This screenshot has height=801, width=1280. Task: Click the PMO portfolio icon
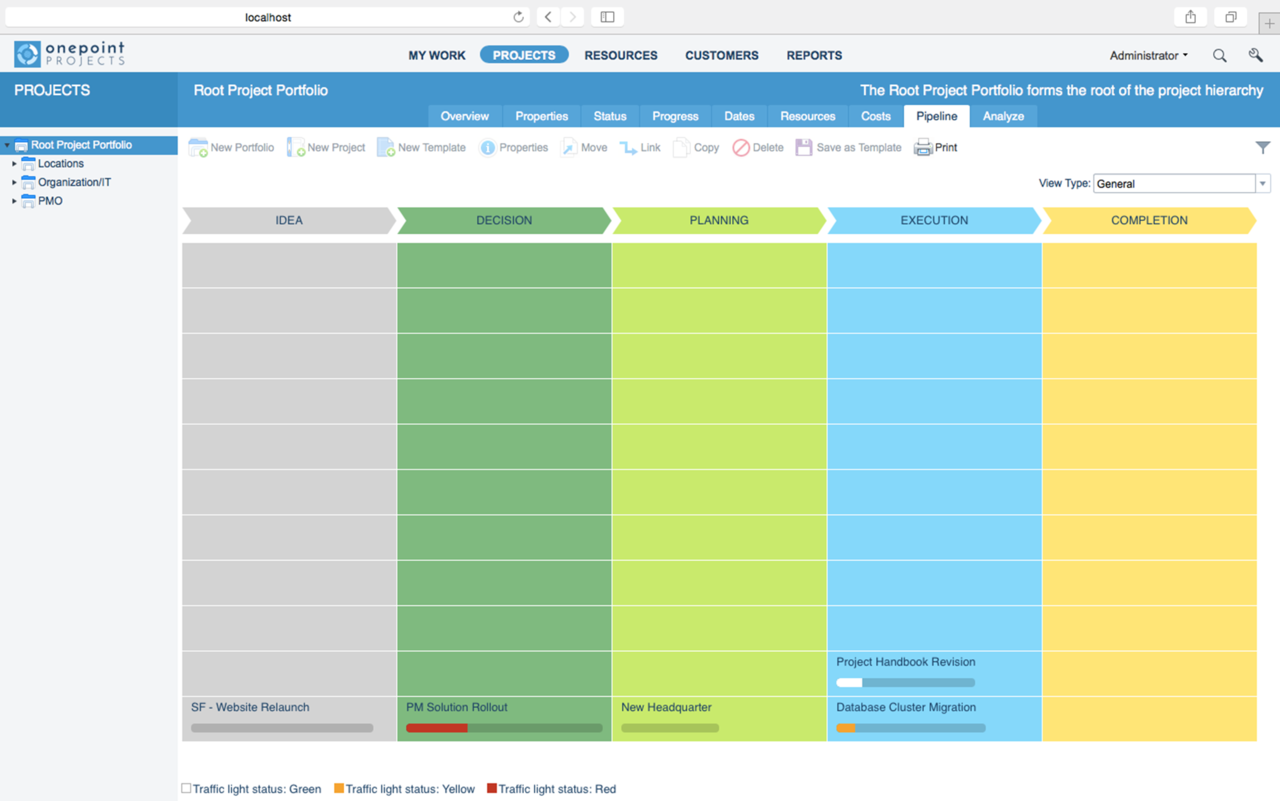(x=28, y=201)
